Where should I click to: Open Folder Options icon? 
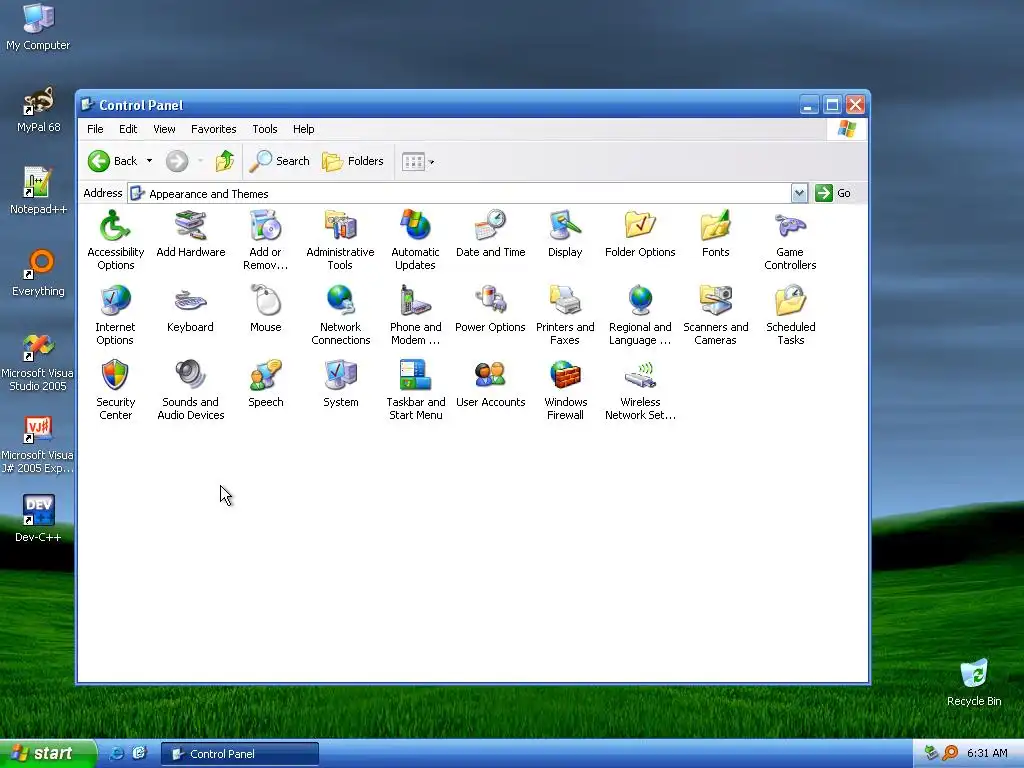coord(640,234)
